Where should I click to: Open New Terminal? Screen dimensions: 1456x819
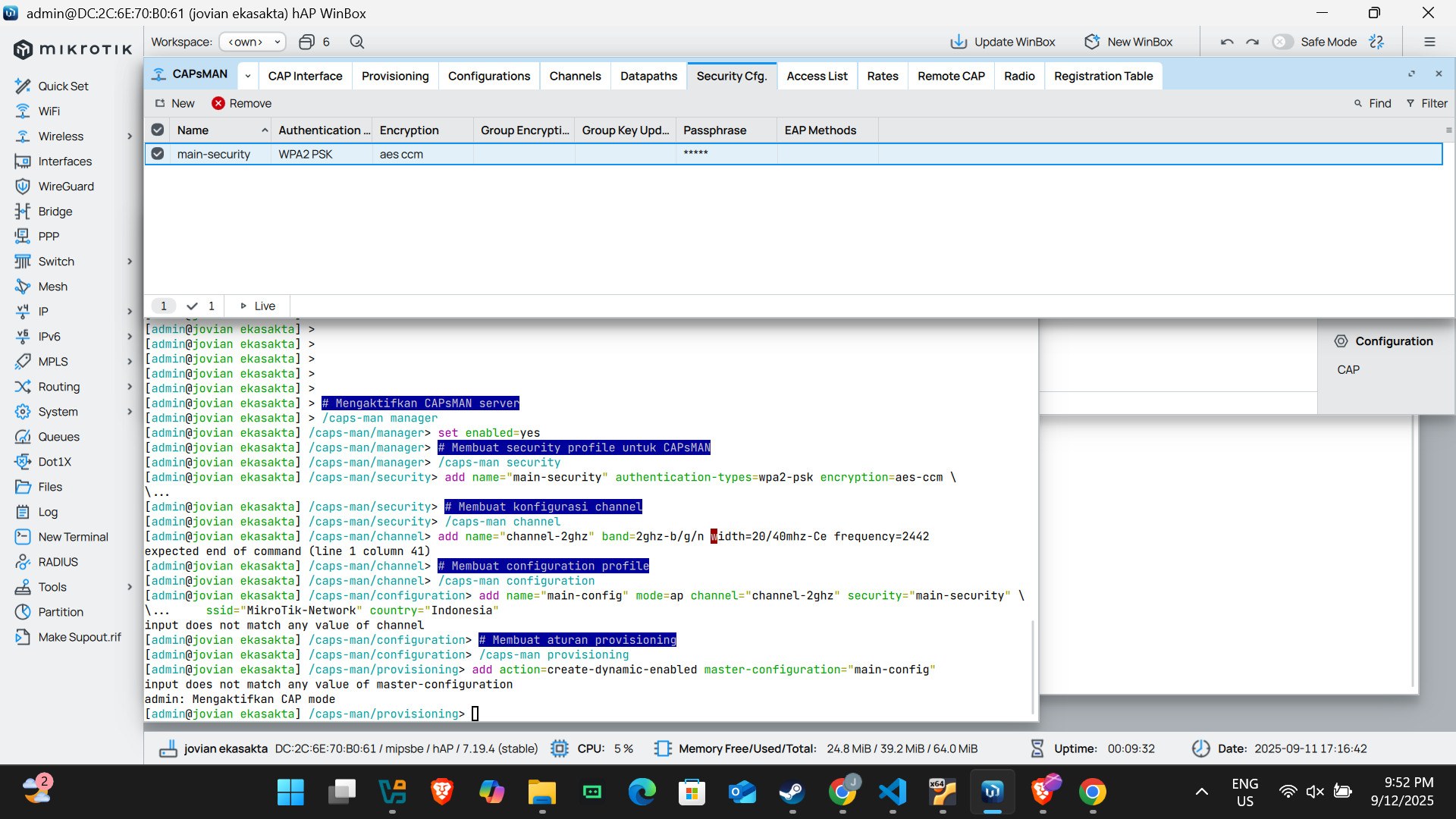tap(73, 536)
